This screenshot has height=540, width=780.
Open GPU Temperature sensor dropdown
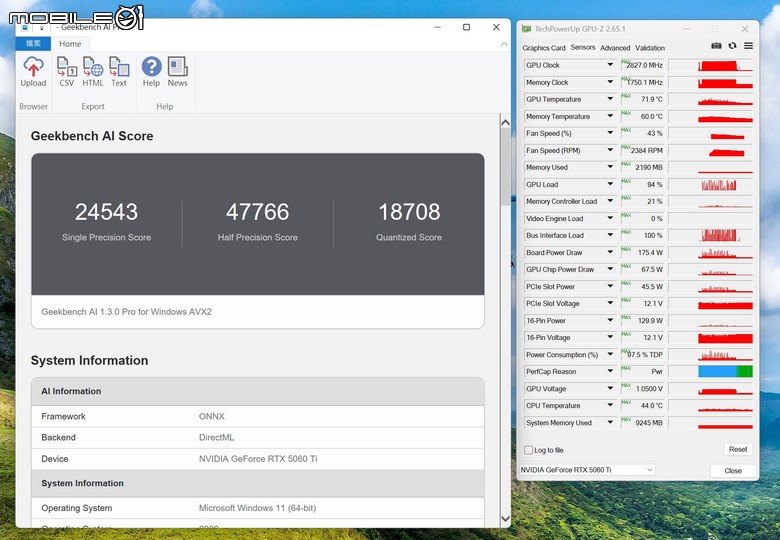point(610,99)
